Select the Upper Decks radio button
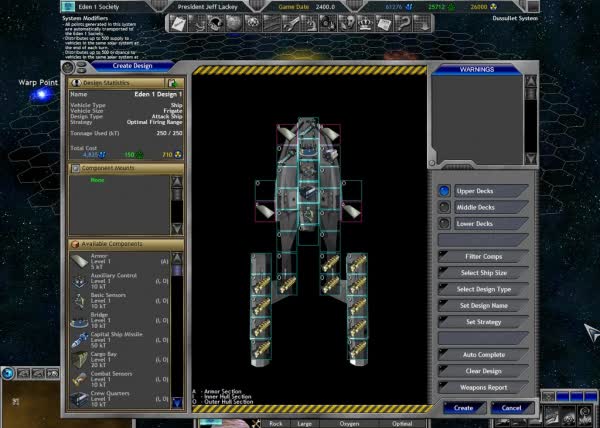Screen dimensions: 600x428 [444, 191]
